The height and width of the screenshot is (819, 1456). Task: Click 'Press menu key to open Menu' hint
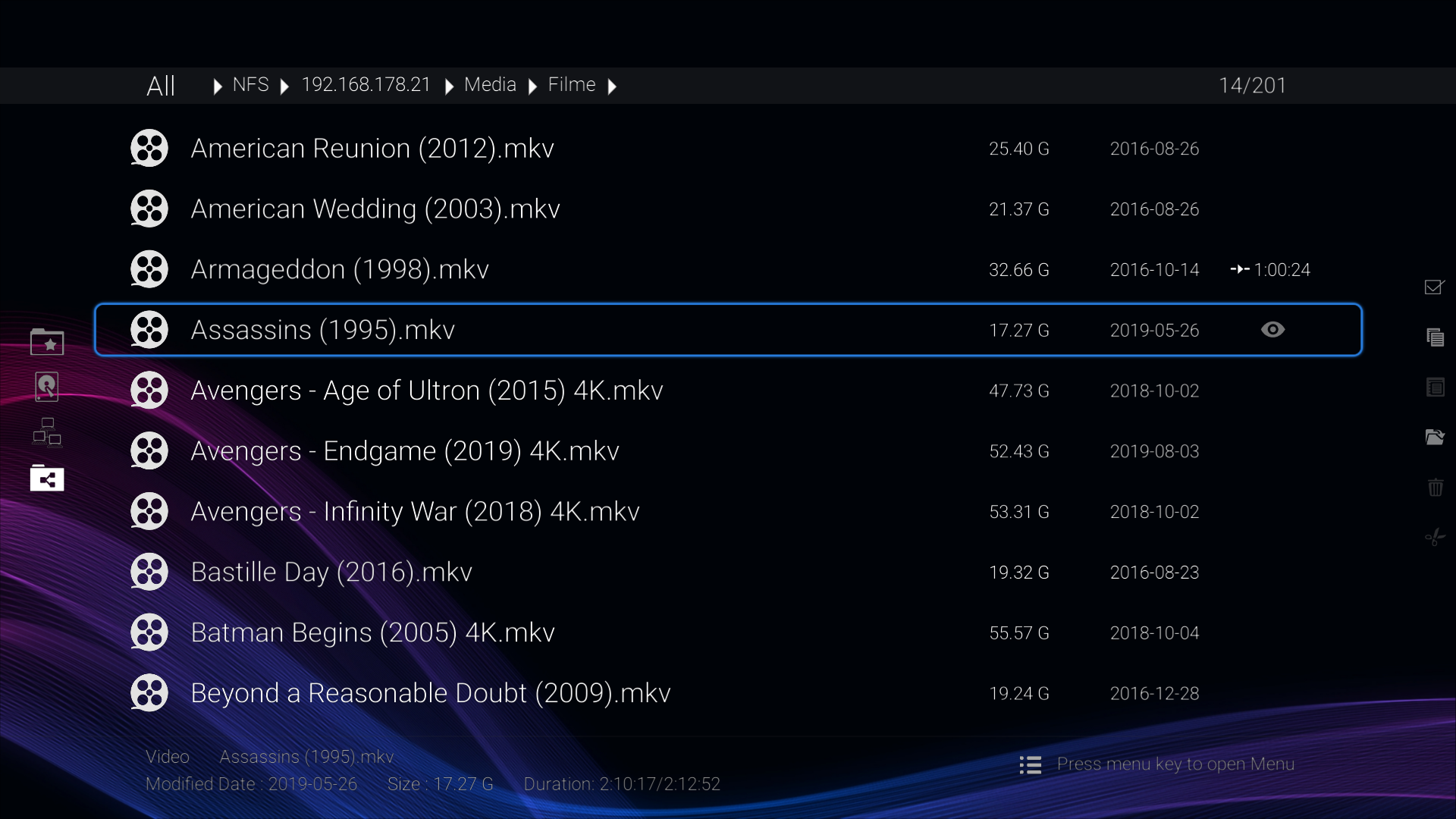pyautogui.click(x=1175, y=764)
